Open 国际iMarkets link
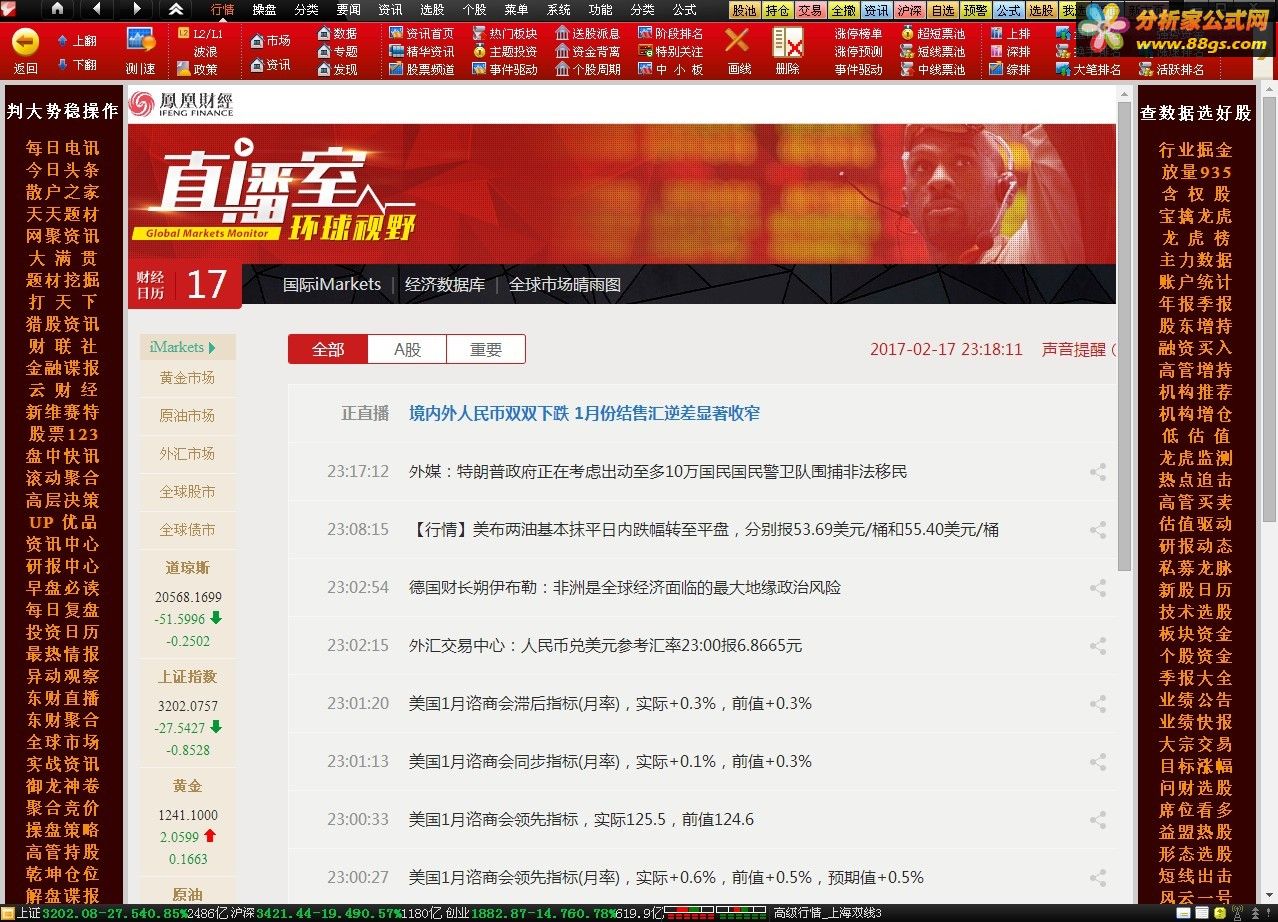 coord(332,285)
